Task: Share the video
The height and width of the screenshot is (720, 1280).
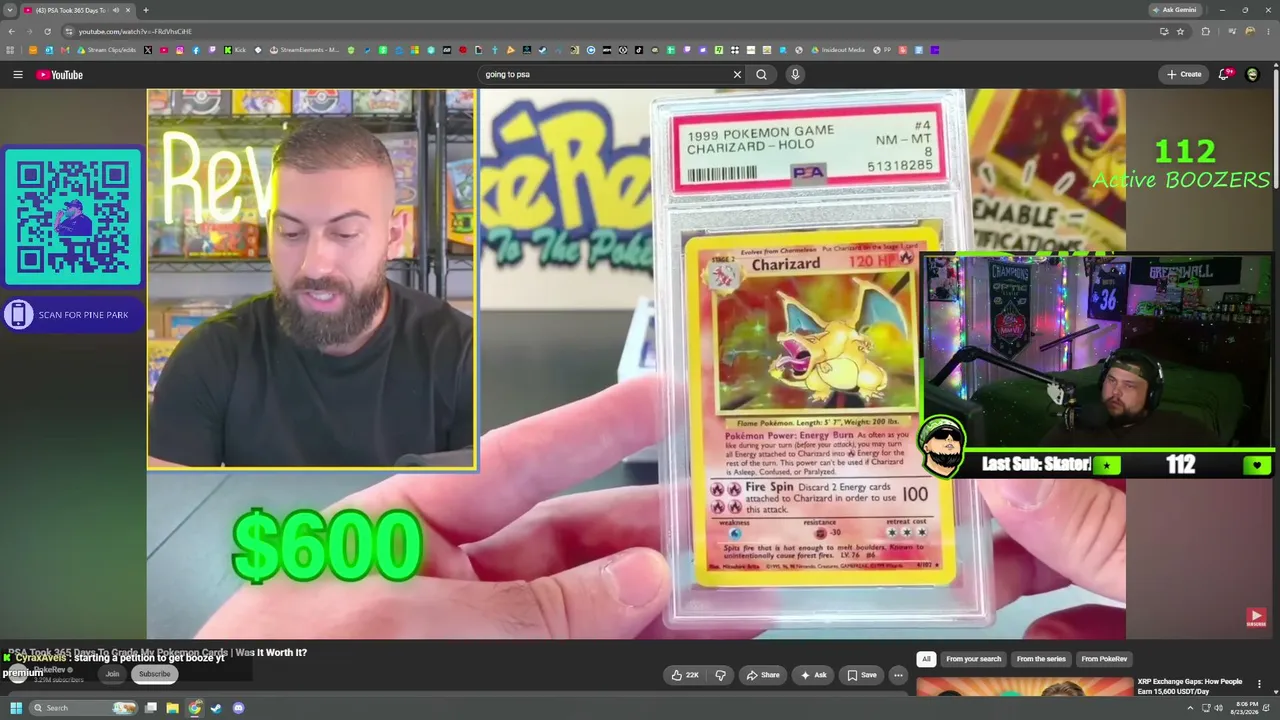Action: (762, 675)
